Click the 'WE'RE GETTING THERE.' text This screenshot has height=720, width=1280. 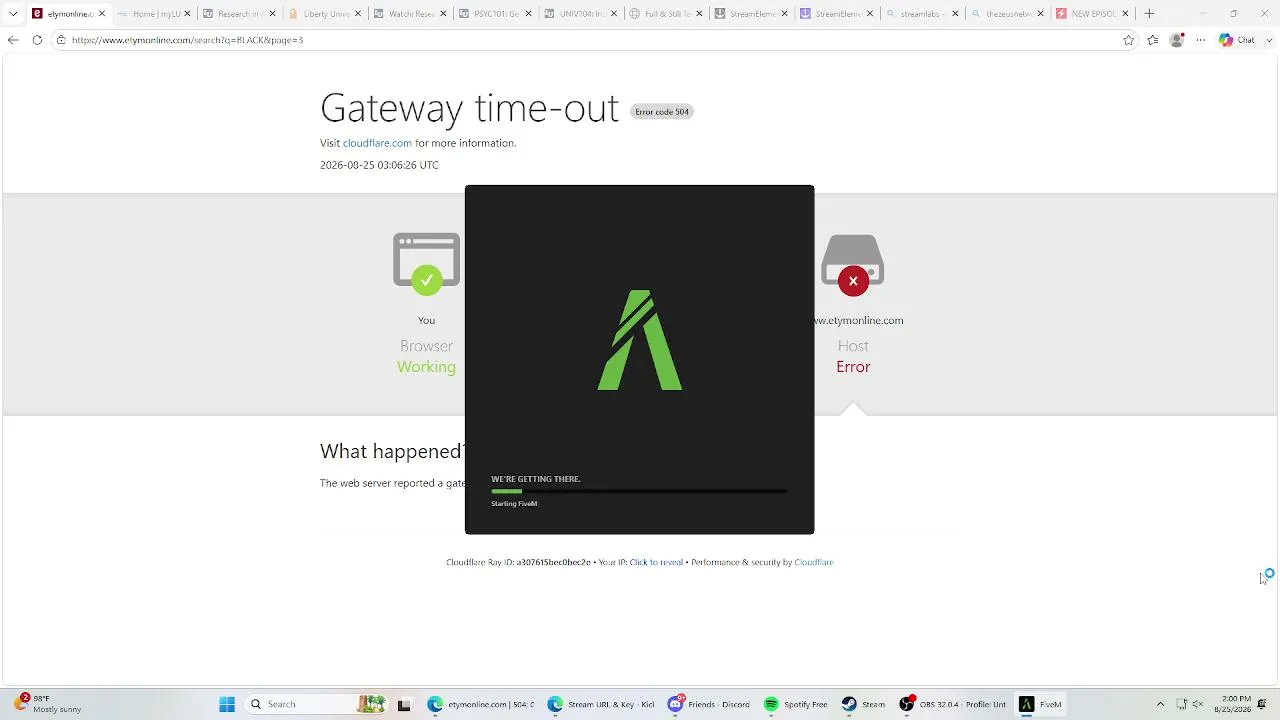click(x=536, y=479)
